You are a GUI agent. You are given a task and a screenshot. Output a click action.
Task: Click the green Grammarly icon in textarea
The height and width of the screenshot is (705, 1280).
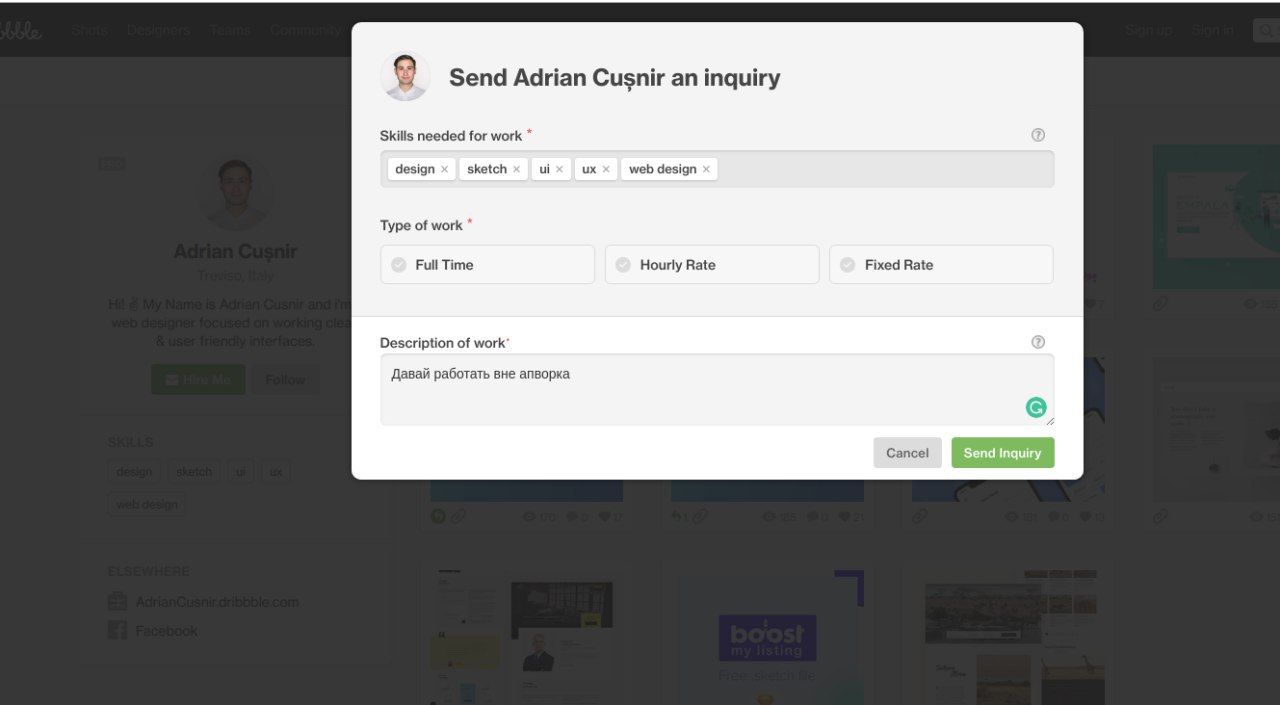(1036, 407)
